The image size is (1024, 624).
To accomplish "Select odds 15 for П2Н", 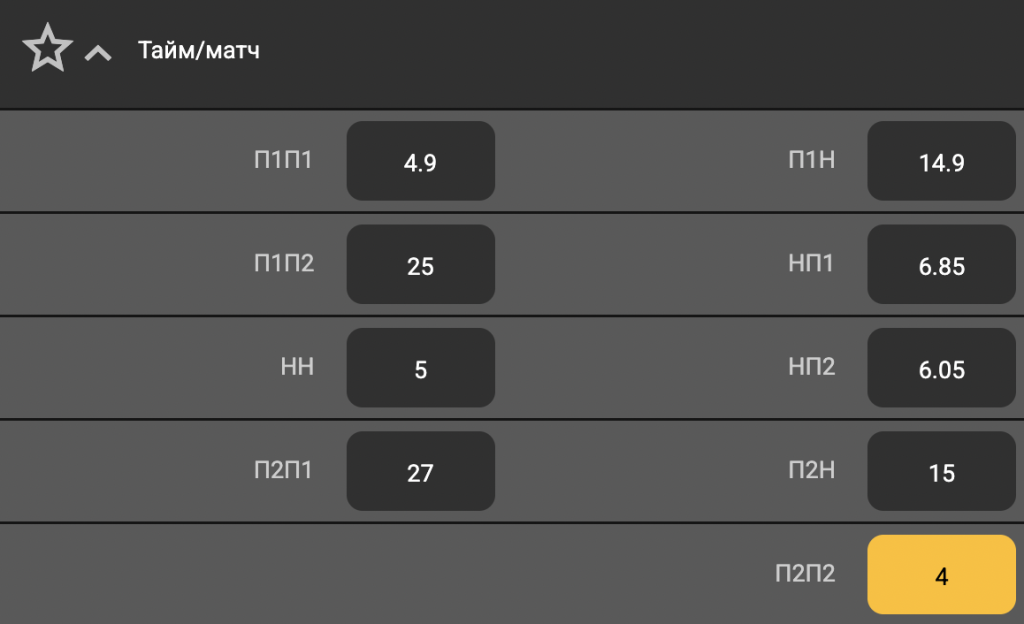I will pyautogui.click(x=941, y=470).
